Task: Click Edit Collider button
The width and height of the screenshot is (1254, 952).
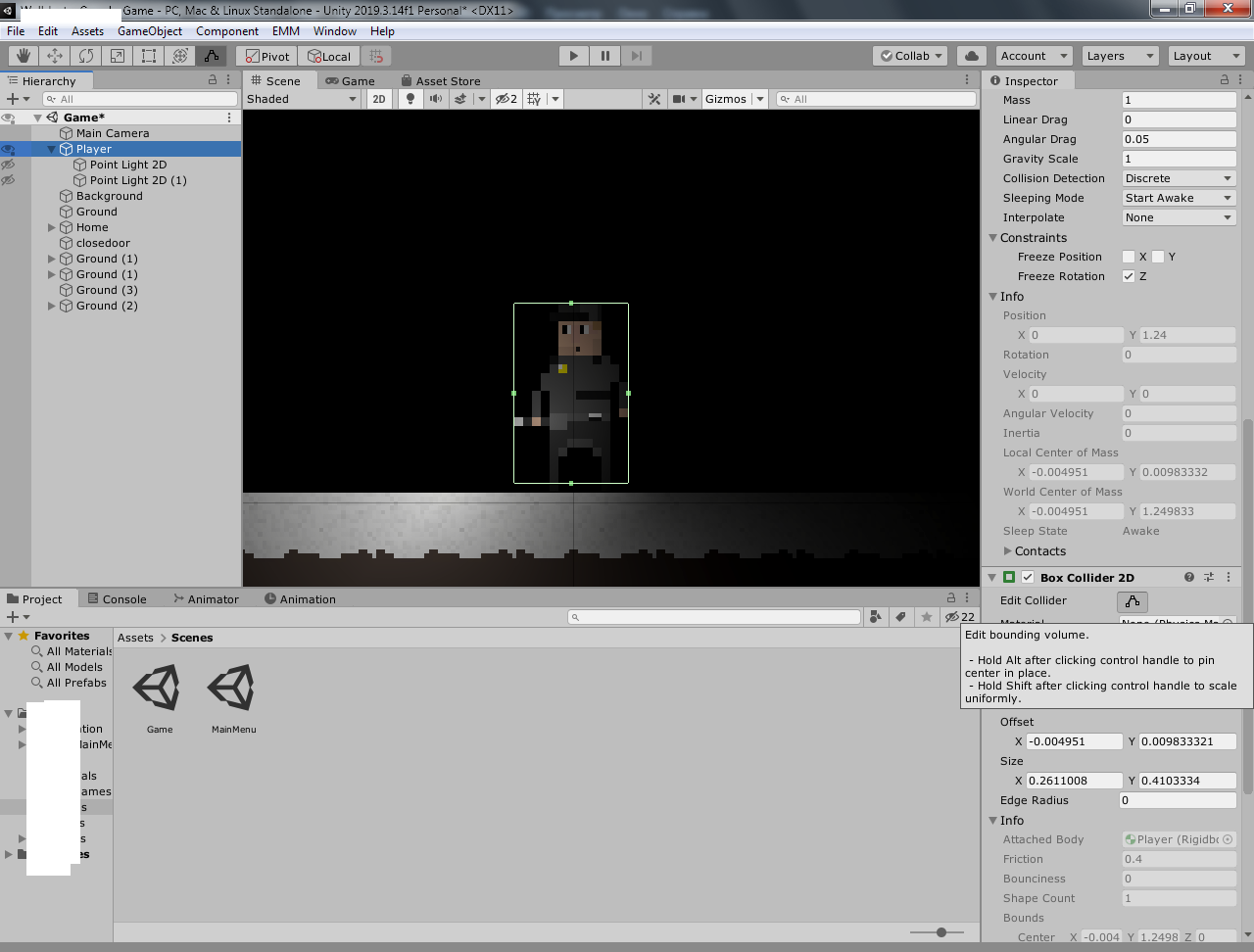Action: pos(1133,601)
